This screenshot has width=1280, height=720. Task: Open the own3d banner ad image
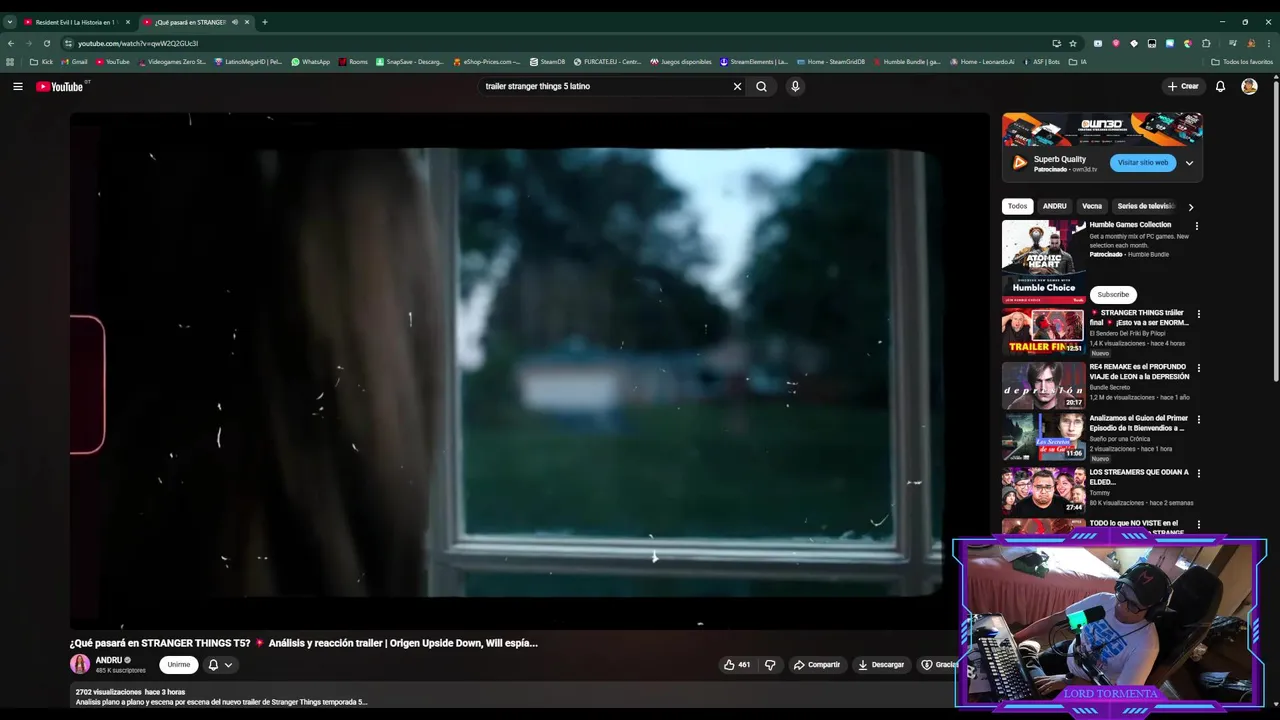point(1102,129)
